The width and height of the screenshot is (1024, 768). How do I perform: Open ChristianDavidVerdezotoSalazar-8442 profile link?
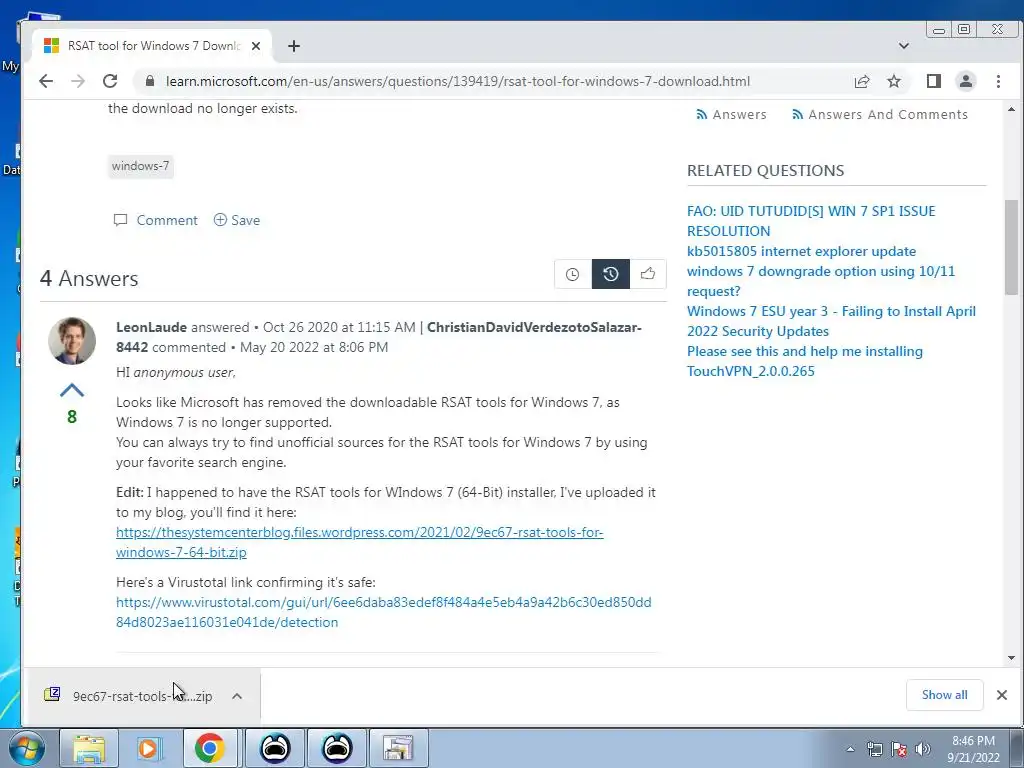coord(379,337)
